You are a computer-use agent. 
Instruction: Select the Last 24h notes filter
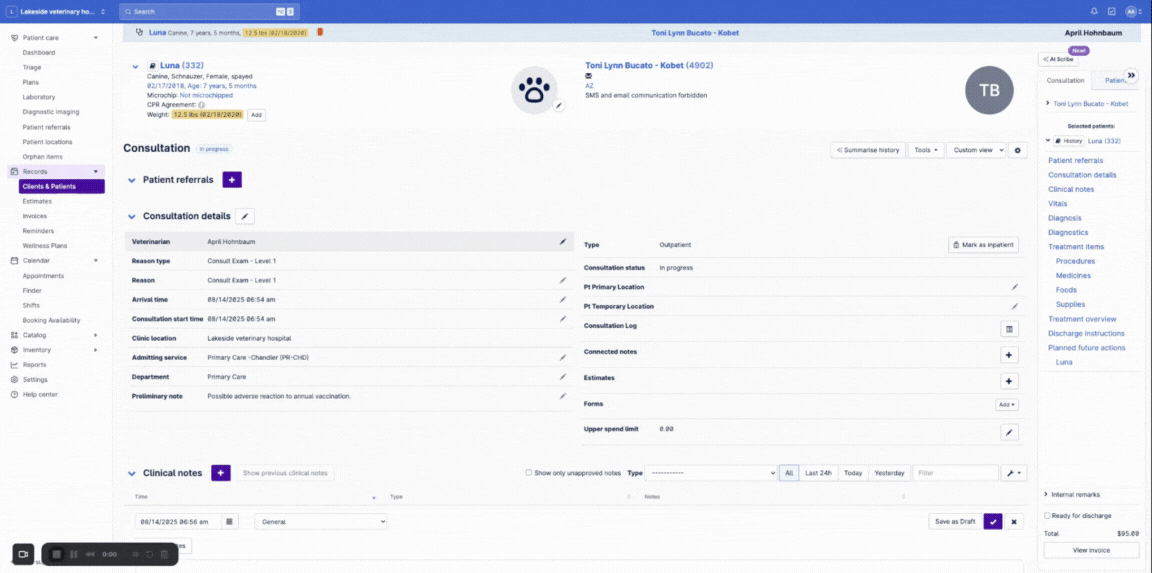pos(817,473)
